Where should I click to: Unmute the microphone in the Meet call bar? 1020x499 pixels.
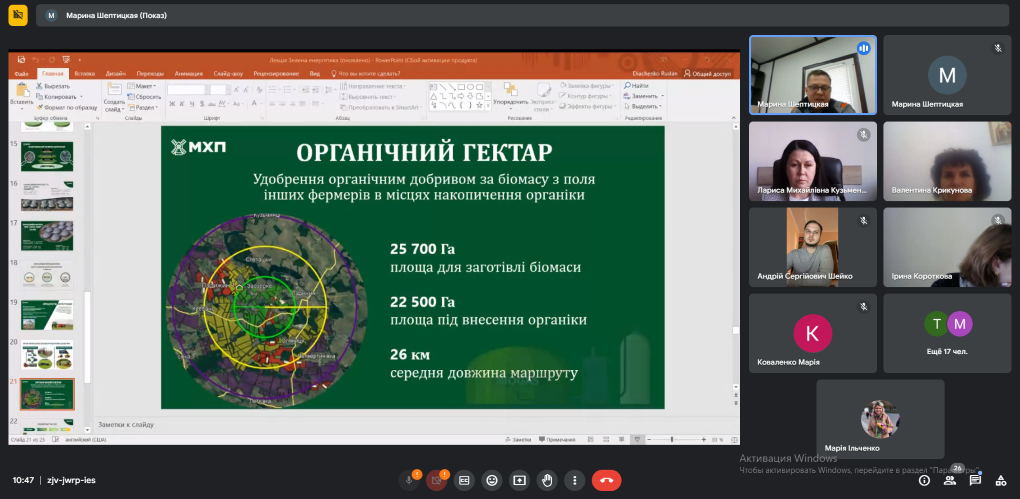pyautogui.click(x=409, y=480)
